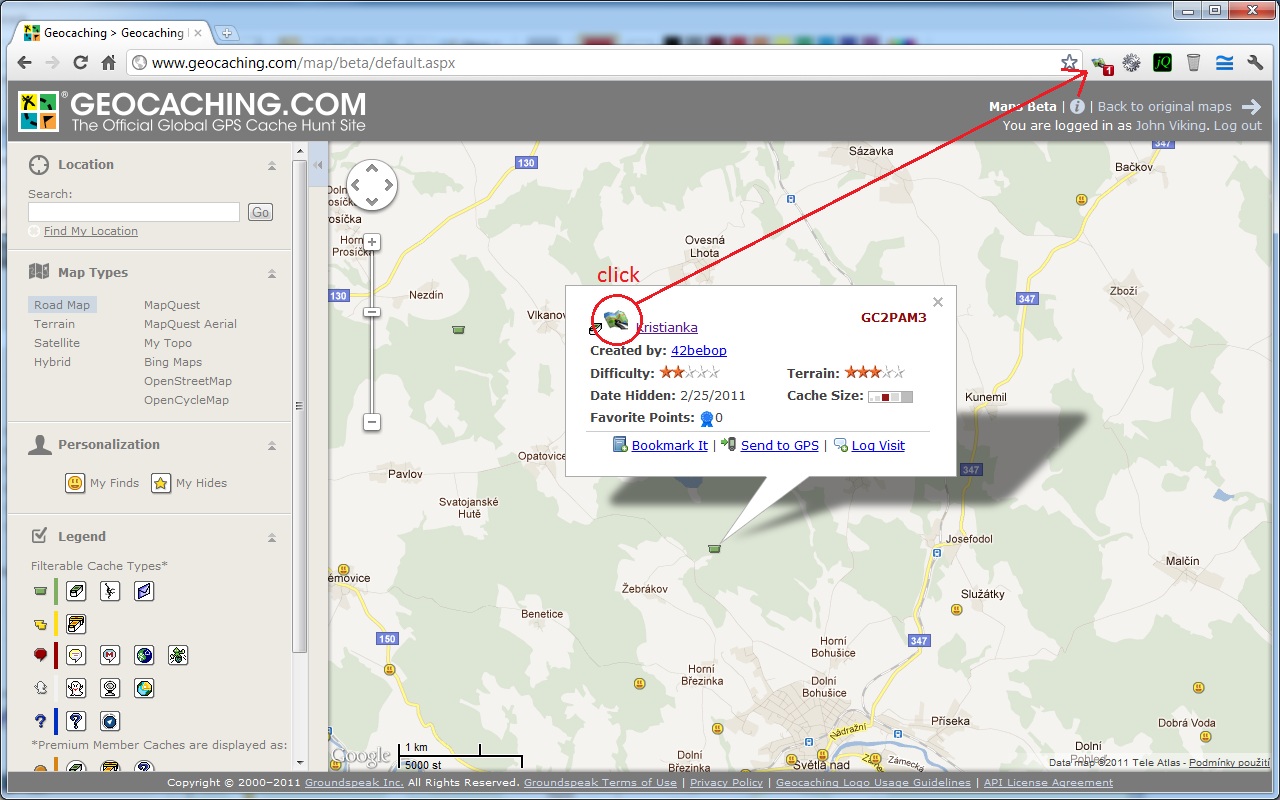Click the map zoom slider handle

(x=372, y=312)
